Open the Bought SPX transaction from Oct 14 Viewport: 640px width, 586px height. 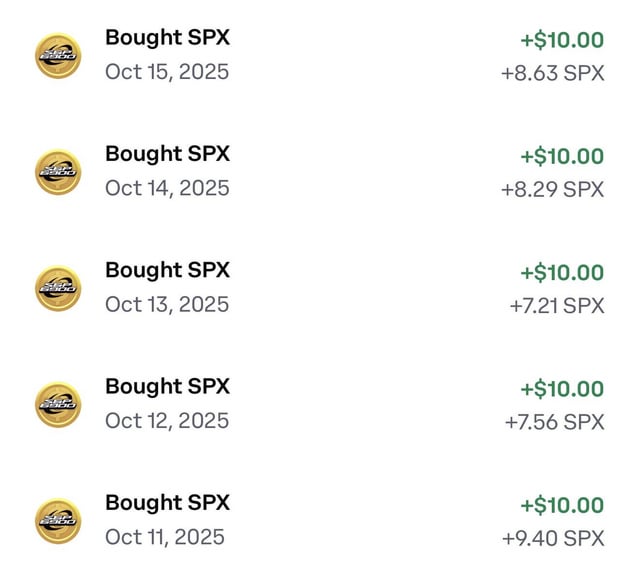point(167,154)
